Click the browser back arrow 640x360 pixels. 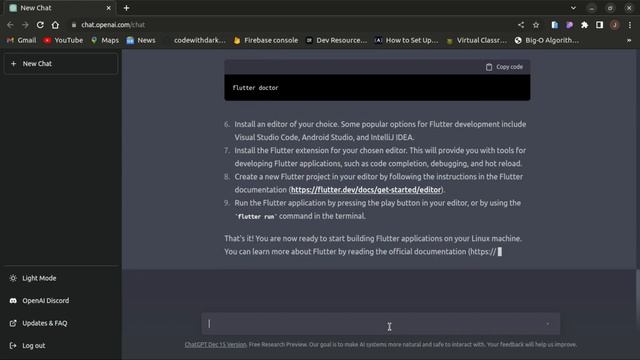coord(10,25)
